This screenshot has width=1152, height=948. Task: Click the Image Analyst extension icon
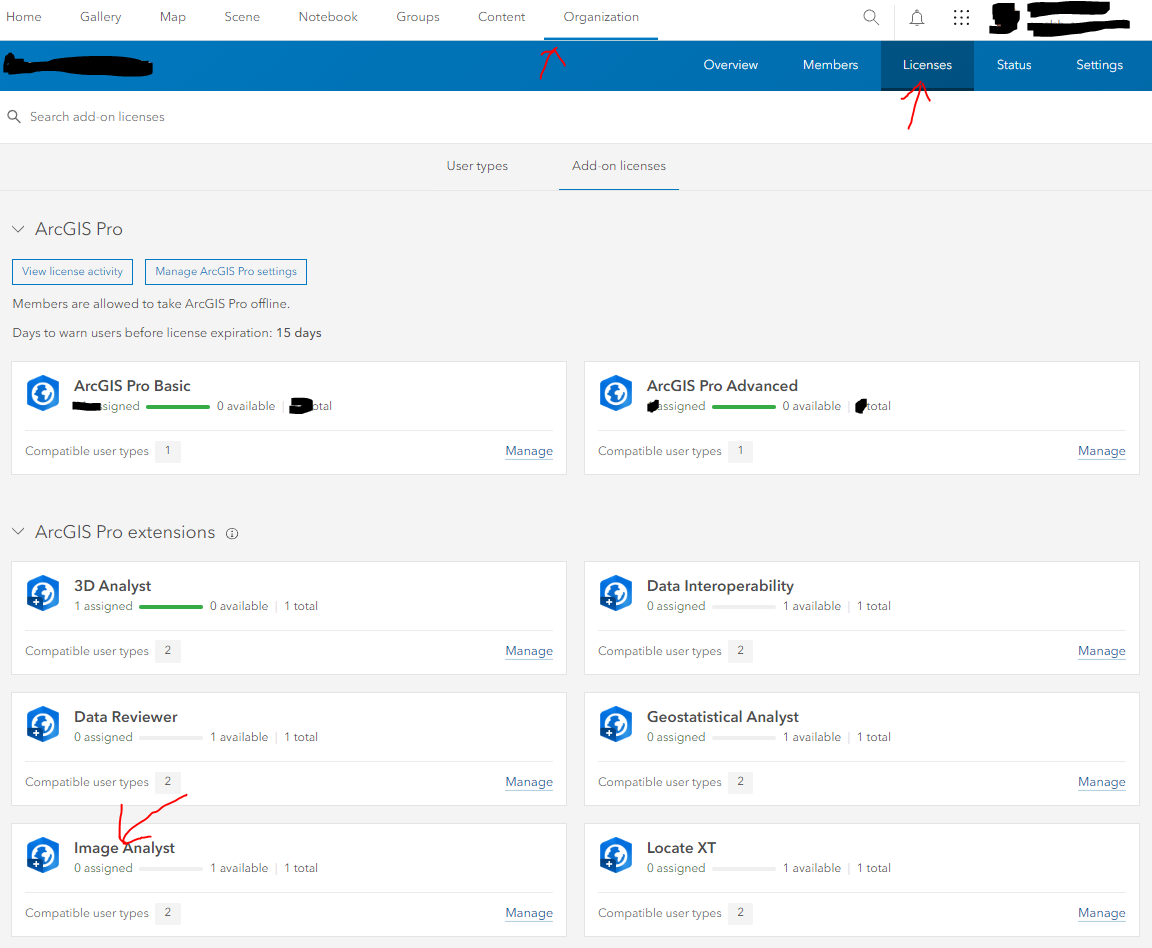42,855
